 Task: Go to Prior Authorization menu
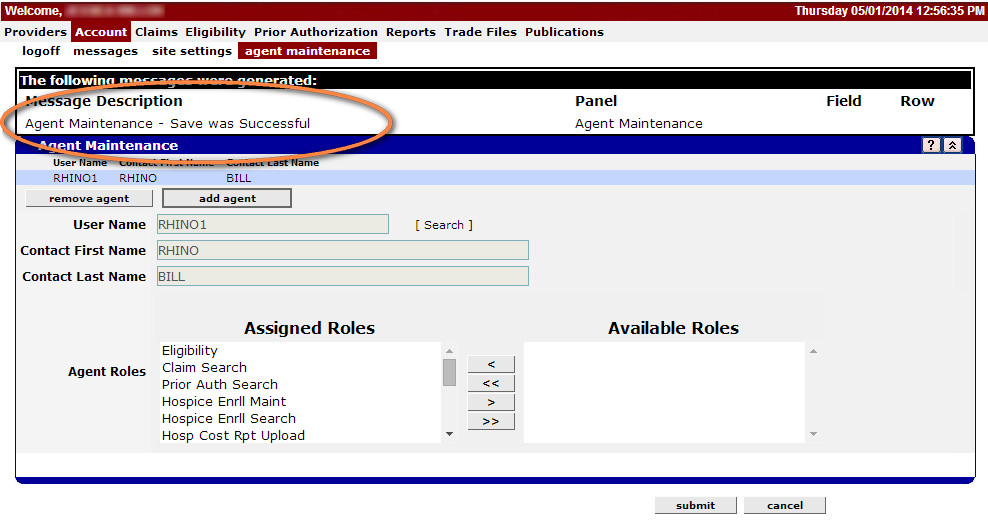coord(315,32)
